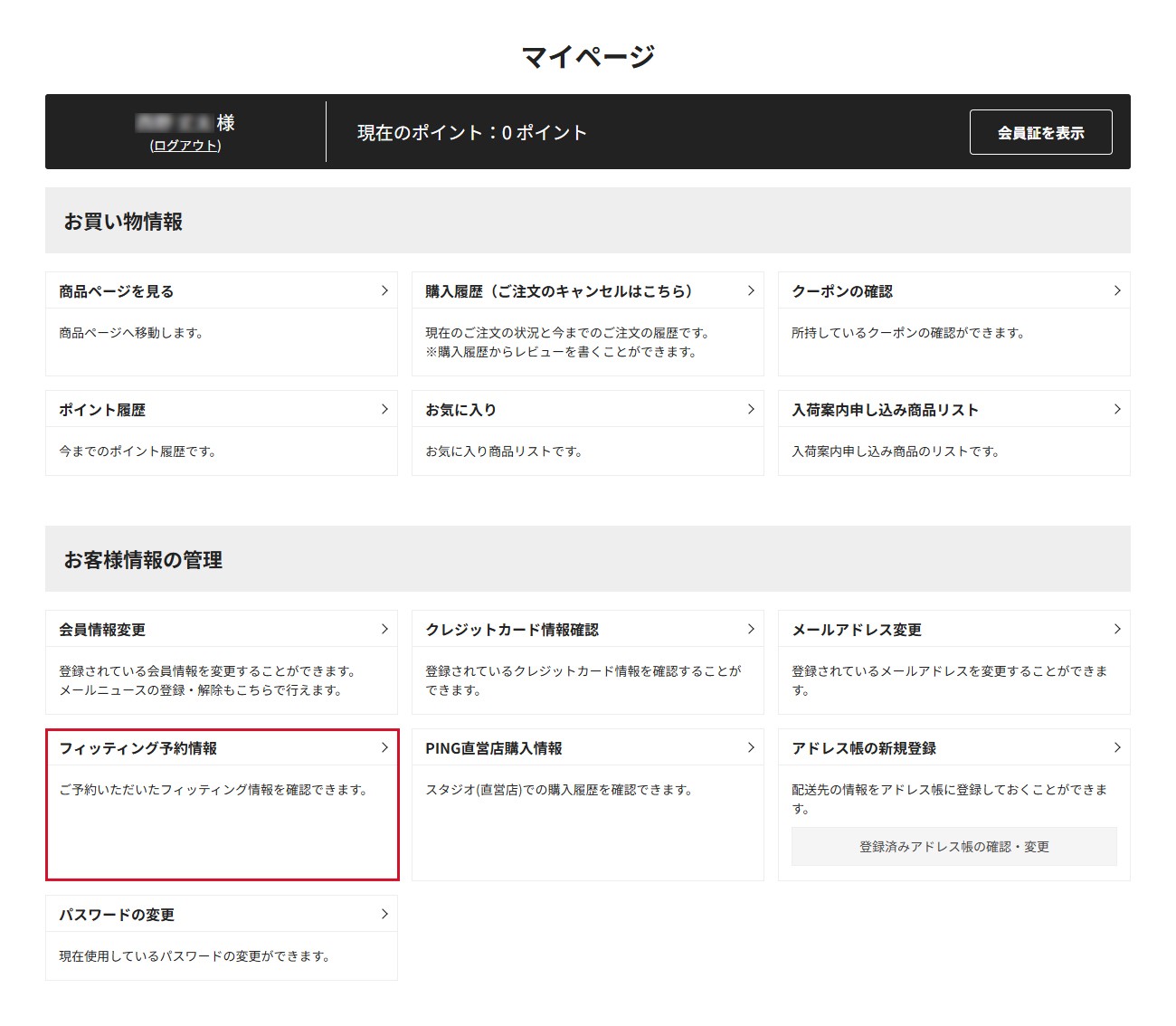This screenshot has width=1176, height=1026.
Task: Click chevron arrow on メールアドレス変更 card
Action: click(x=1117, y=629)
